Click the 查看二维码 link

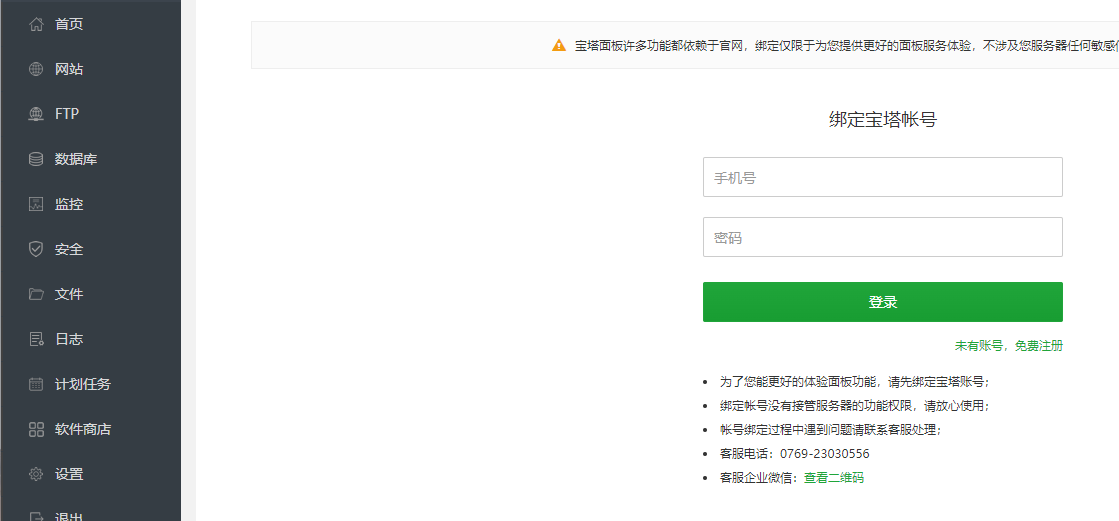click(833, 478)
